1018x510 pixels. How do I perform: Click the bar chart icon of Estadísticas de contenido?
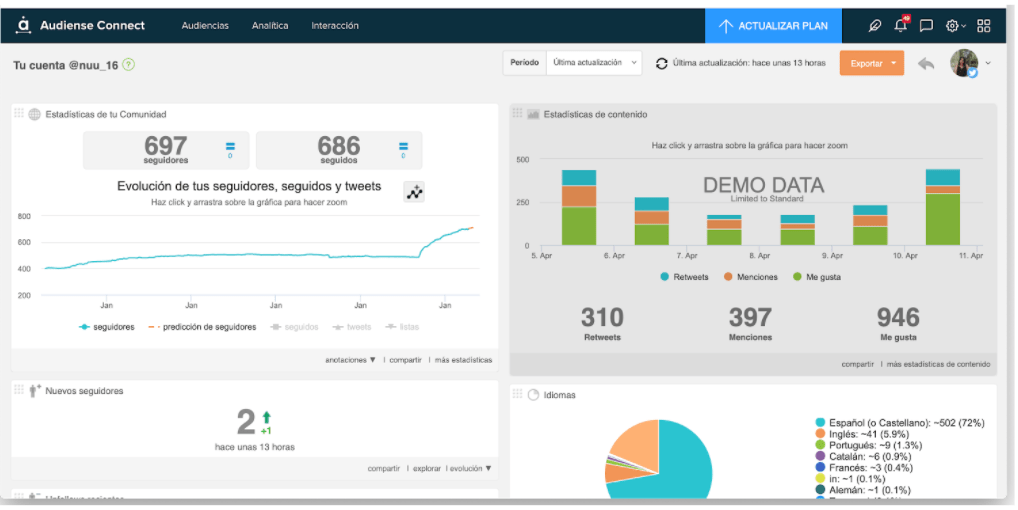533,114
